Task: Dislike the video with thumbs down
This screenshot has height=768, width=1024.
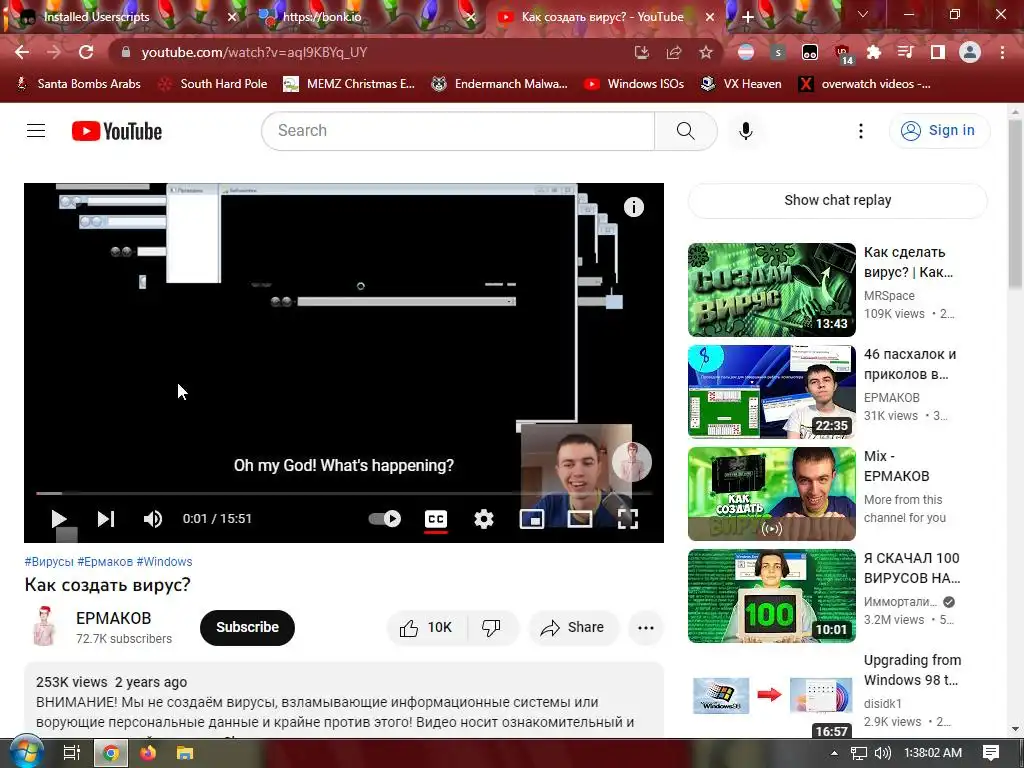Action: (x=491, y=628)
